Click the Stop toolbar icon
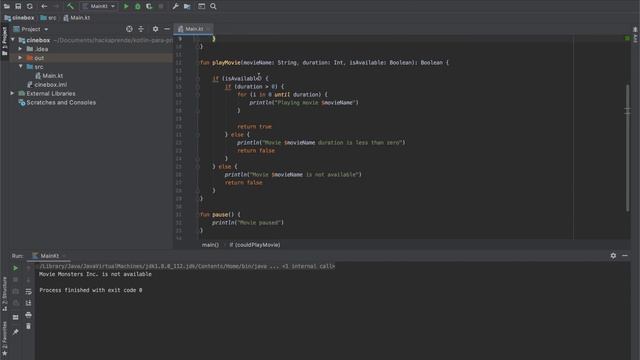Screen dimensions: 640x360 pyautogui.click(x=161, y=6)
